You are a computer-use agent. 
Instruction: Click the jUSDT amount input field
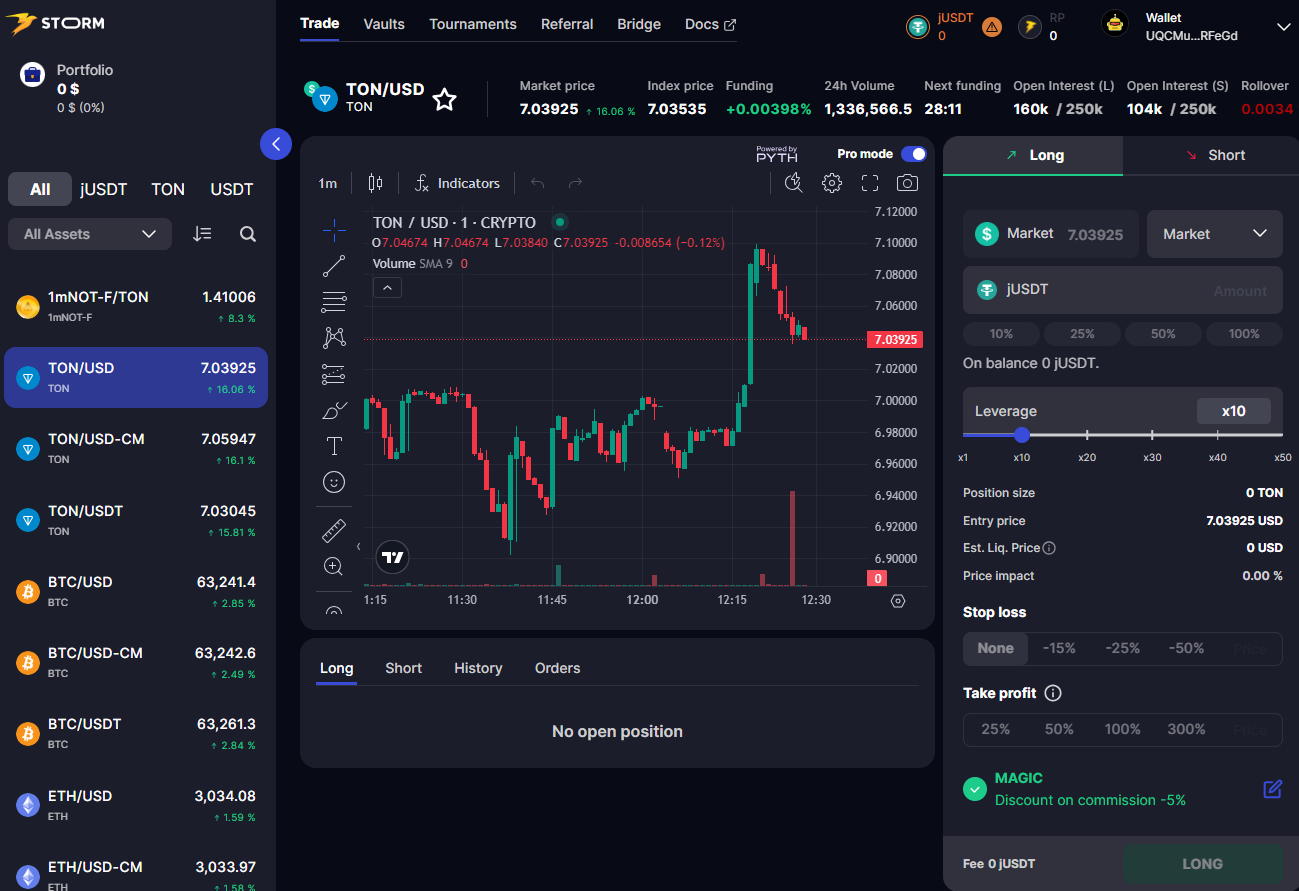tap(1123, 290)
